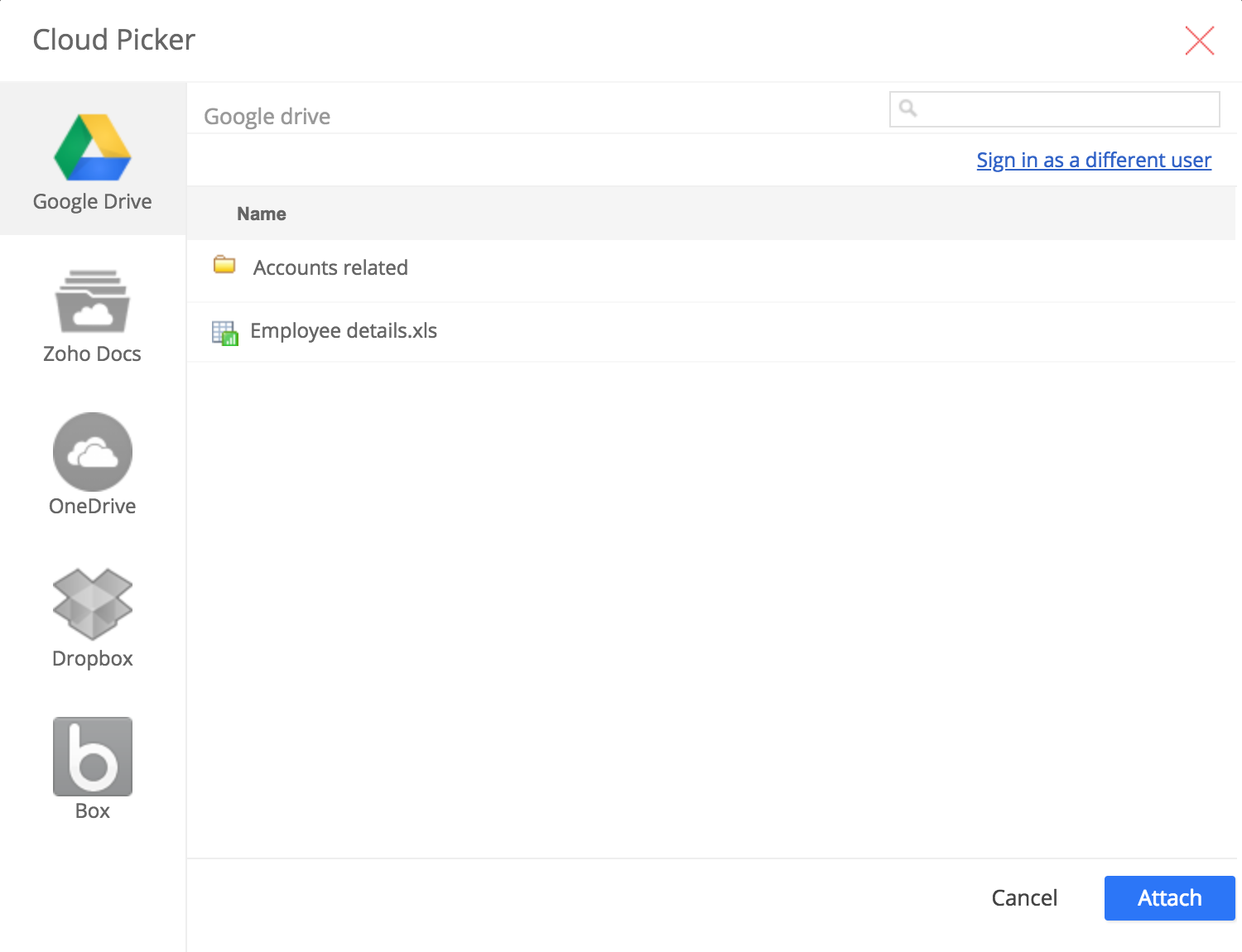Viewport: 1242px width, 952px height.
Task: Open the Zoho Docs cloud icon
Action: click(93, 301)
